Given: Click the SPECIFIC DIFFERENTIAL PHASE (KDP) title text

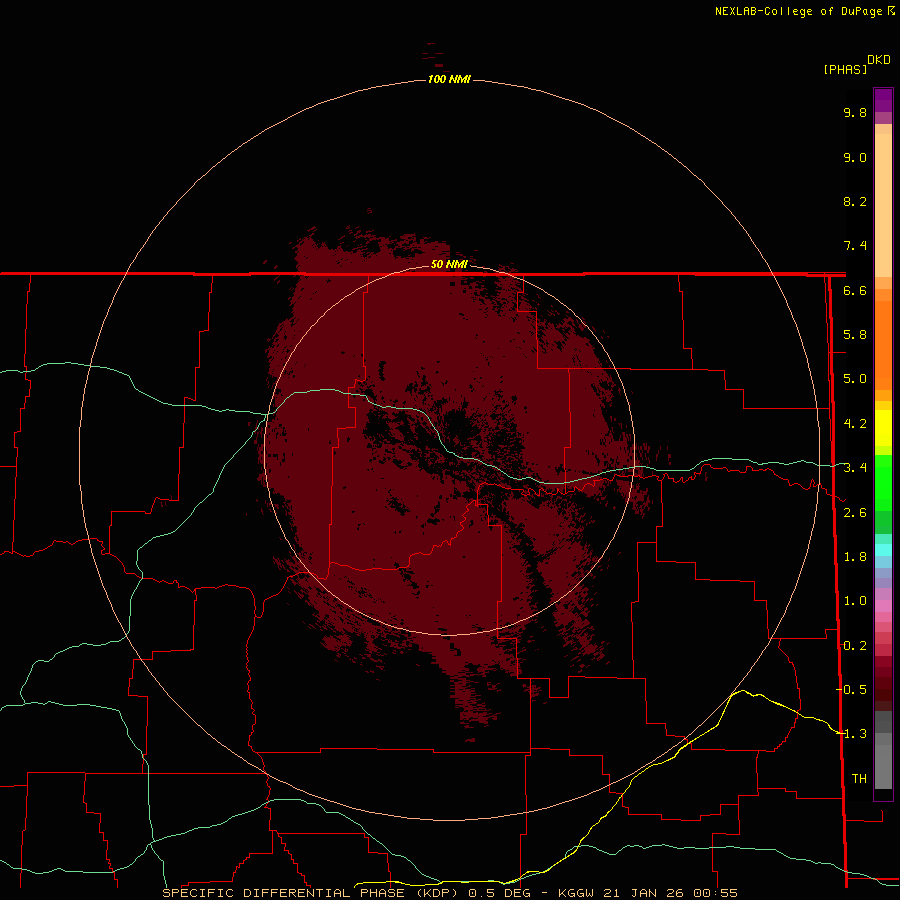Looking at the screenshot, I should [x=310, y=893].
